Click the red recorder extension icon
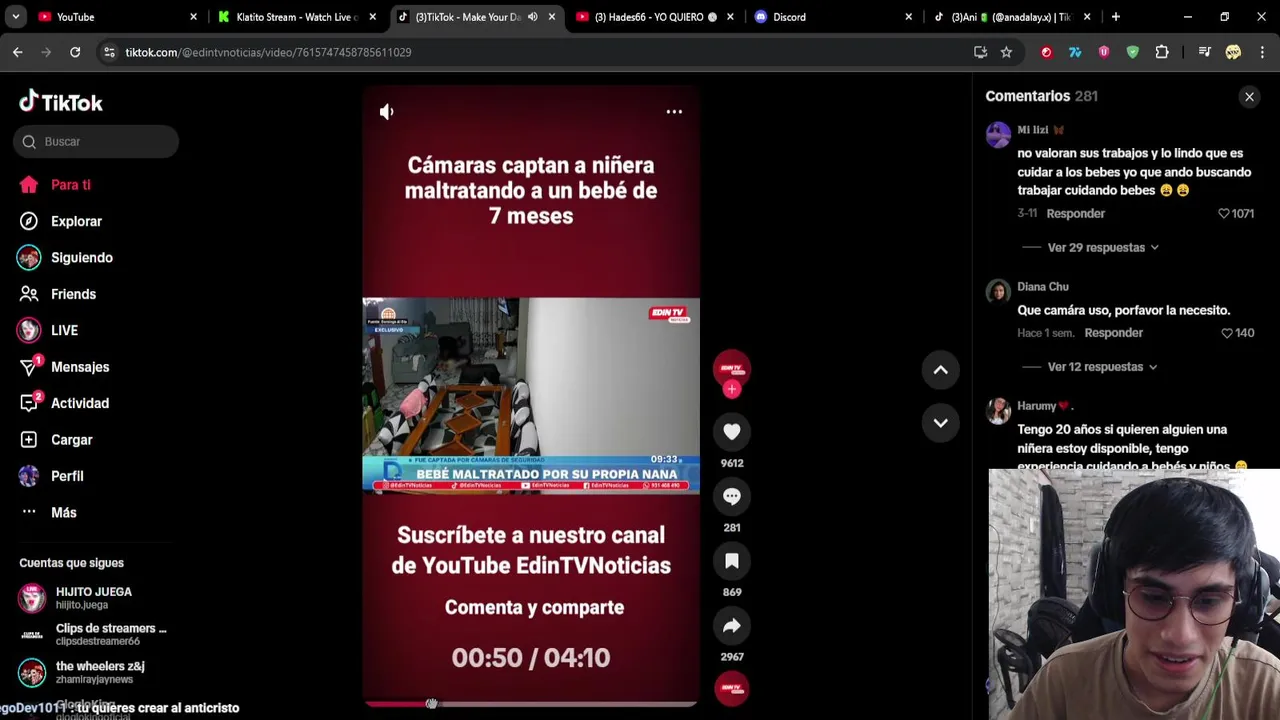The height and width of the screenshot is (720, 1280). pos(1046,52)
